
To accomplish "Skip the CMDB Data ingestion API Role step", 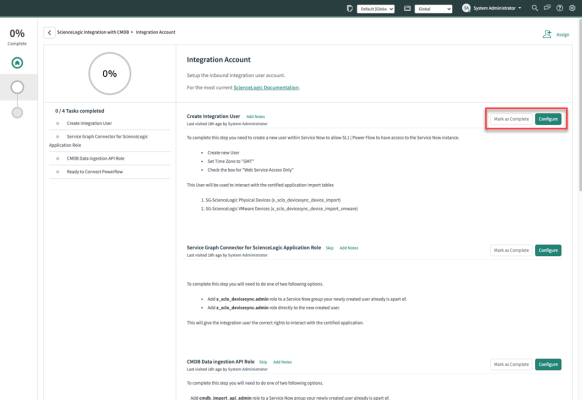I will tap(263, 362).
